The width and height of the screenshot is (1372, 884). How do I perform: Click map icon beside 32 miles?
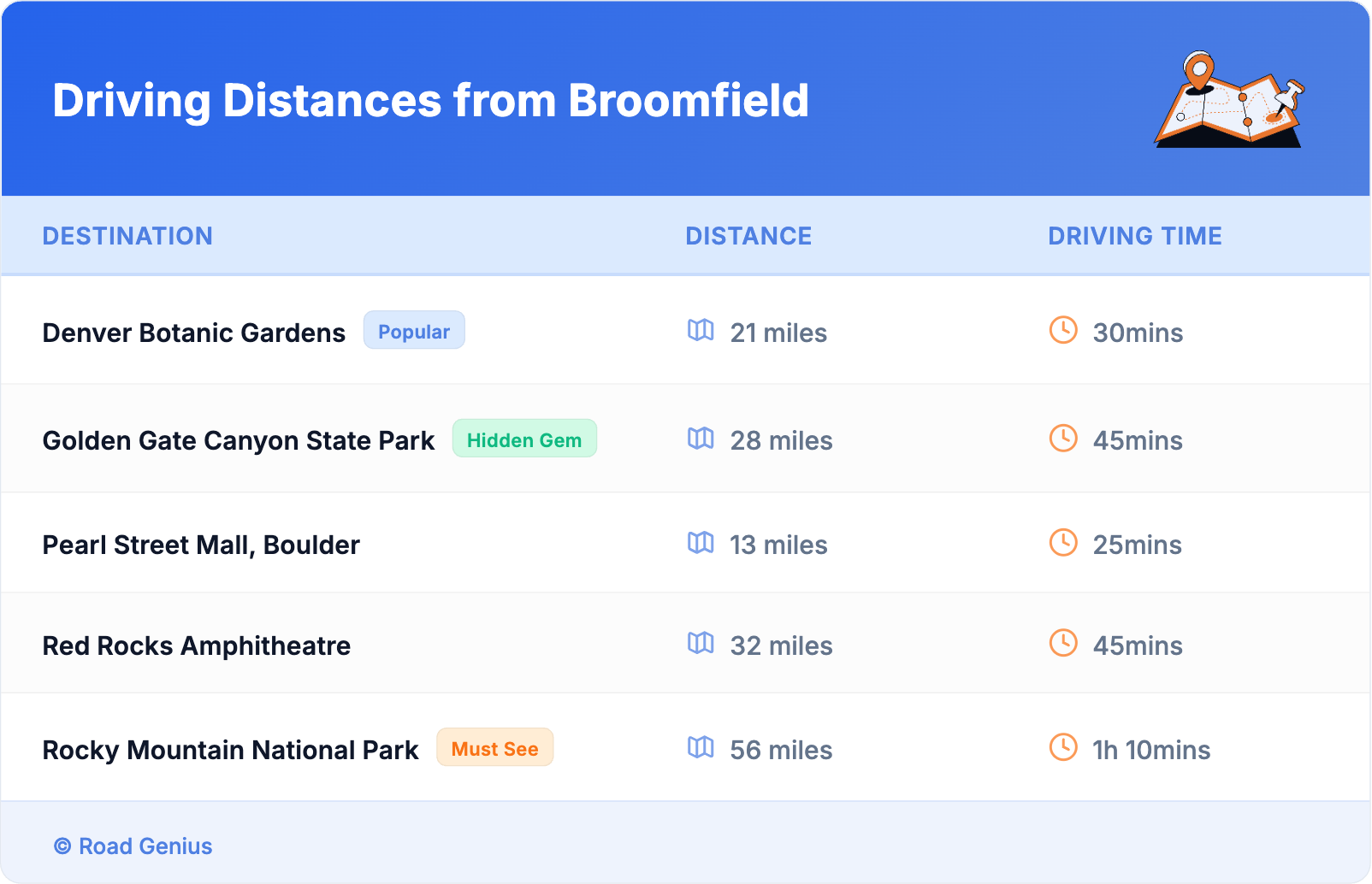701,644
